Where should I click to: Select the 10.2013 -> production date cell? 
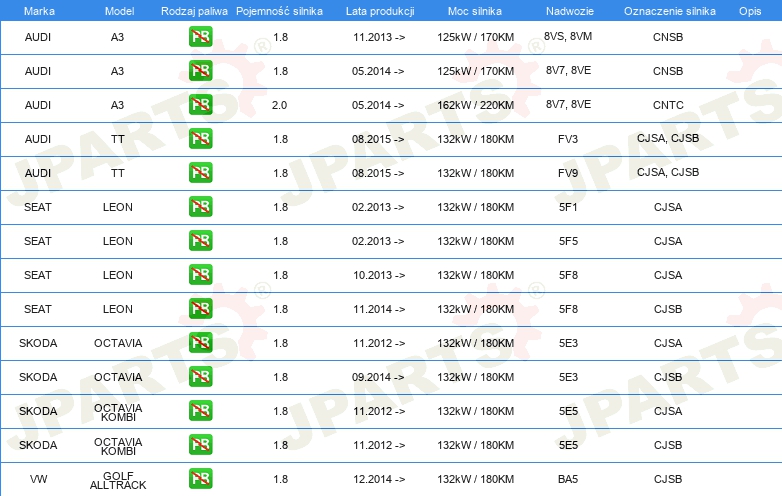[x=379, y=275]
